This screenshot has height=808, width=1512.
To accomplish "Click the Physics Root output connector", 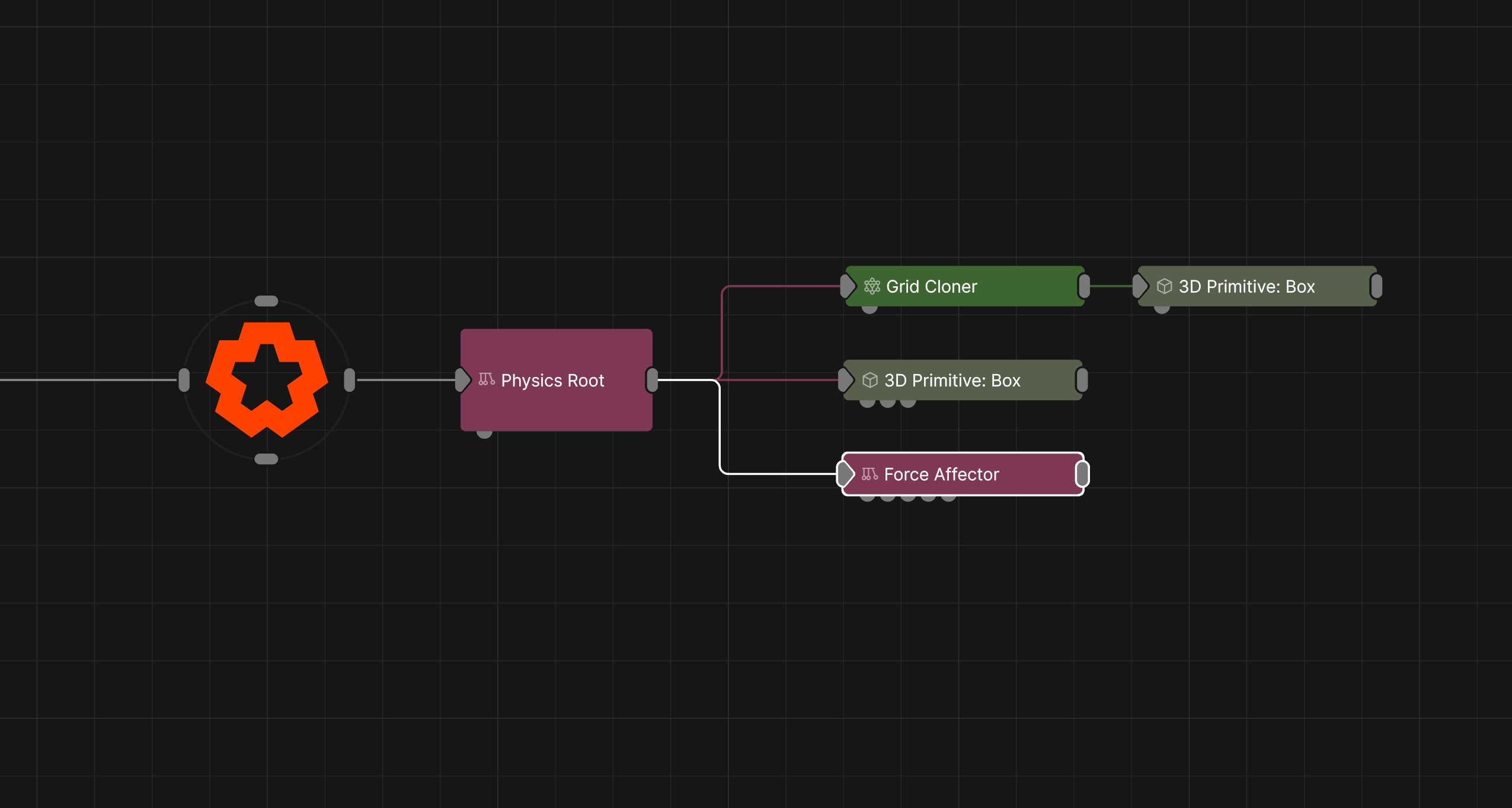I will pos(652,380).
